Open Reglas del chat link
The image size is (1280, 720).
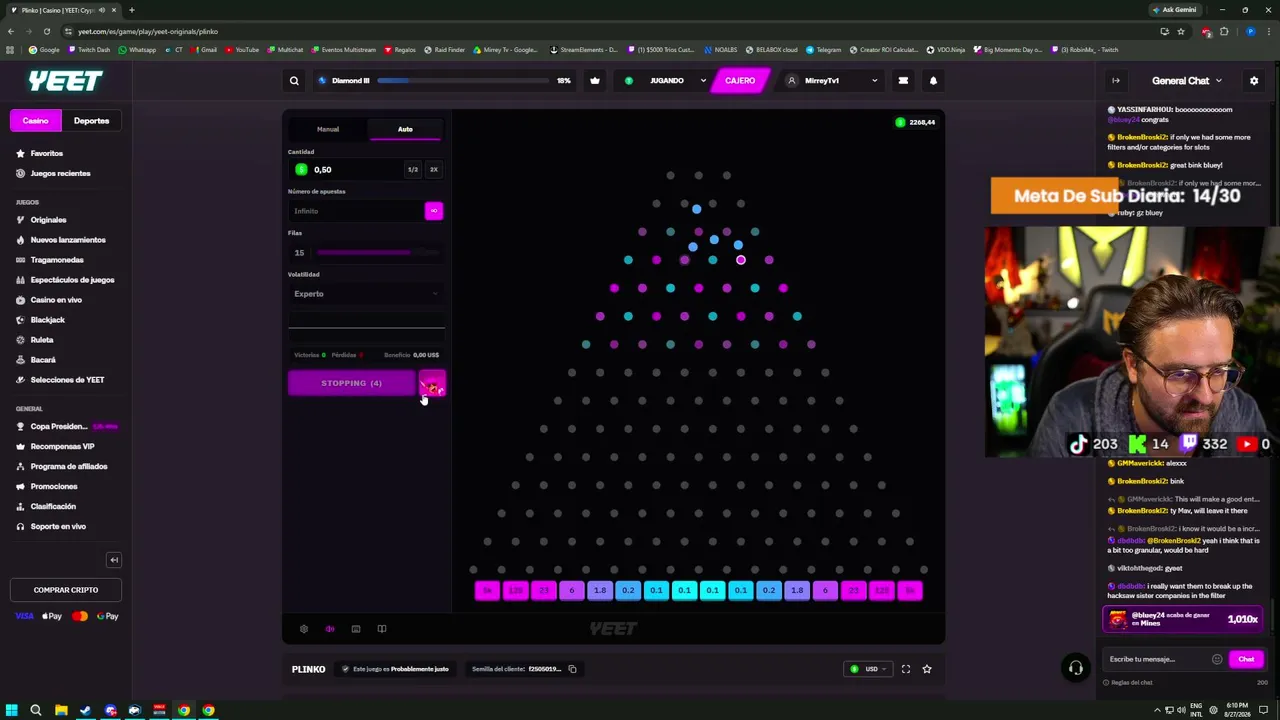click(1131, 683)
